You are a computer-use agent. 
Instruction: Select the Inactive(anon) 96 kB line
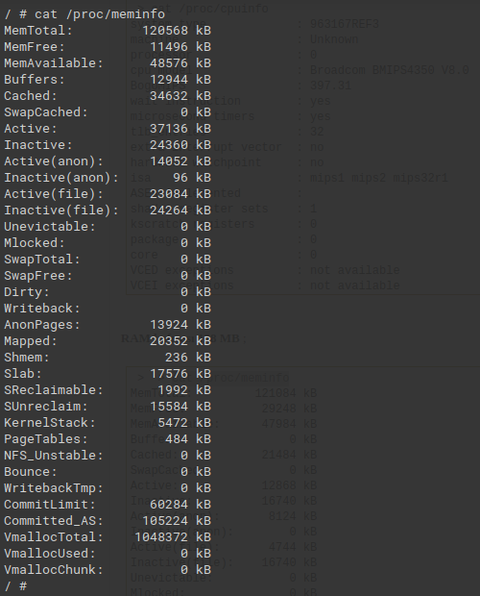coord(108,178)
